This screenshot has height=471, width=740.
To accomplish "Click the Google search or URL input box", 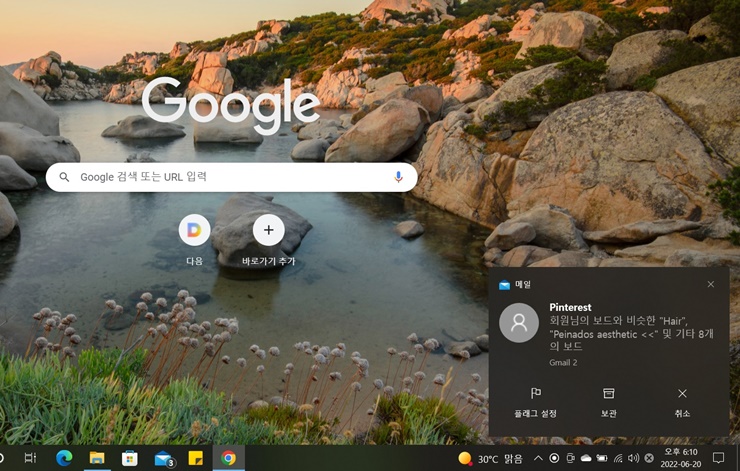I will (x=231, y=177).
